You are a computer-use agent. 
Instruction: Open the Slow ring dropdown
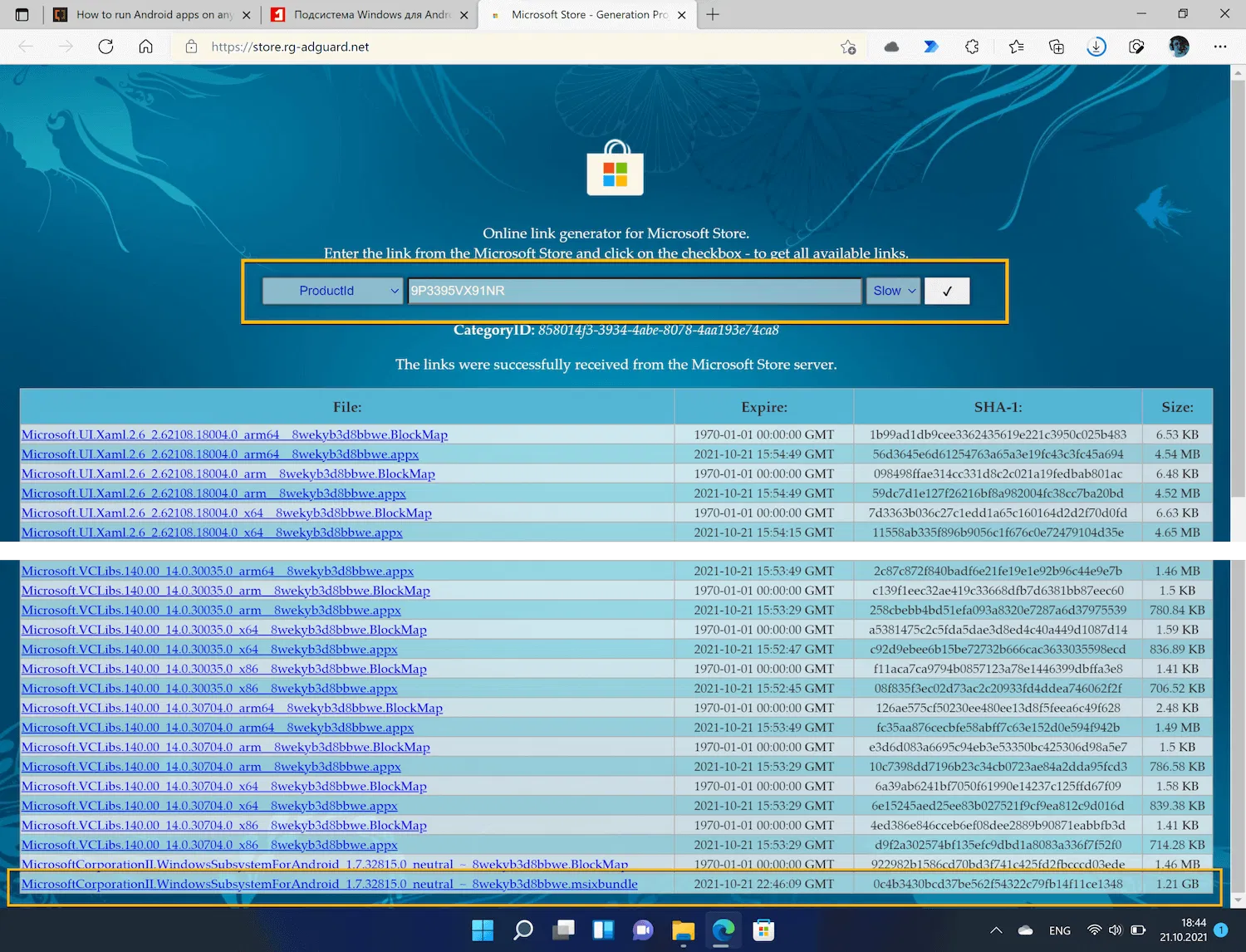tap(893, 291)
